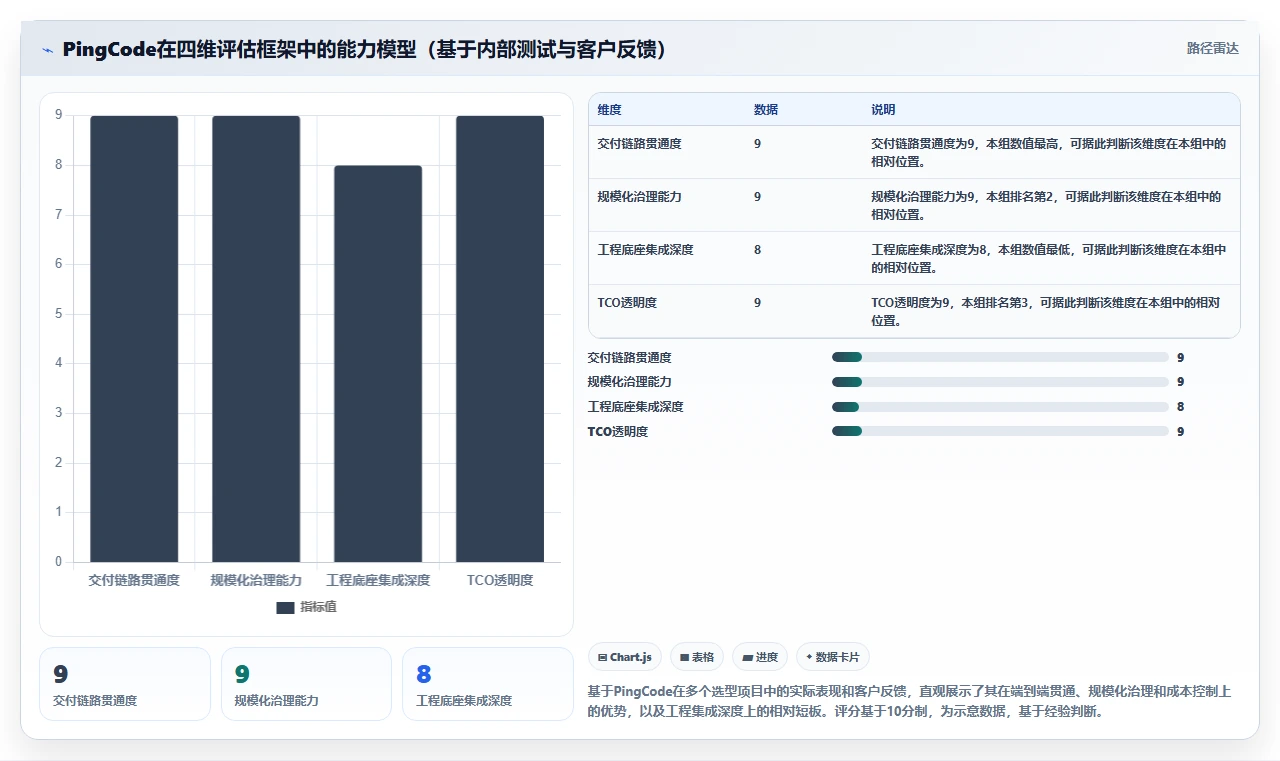Click the TCO透明度 progress bar
Image resolution: width=1280 pixels, height=761 pixels.
click(x=1000, y=431)
